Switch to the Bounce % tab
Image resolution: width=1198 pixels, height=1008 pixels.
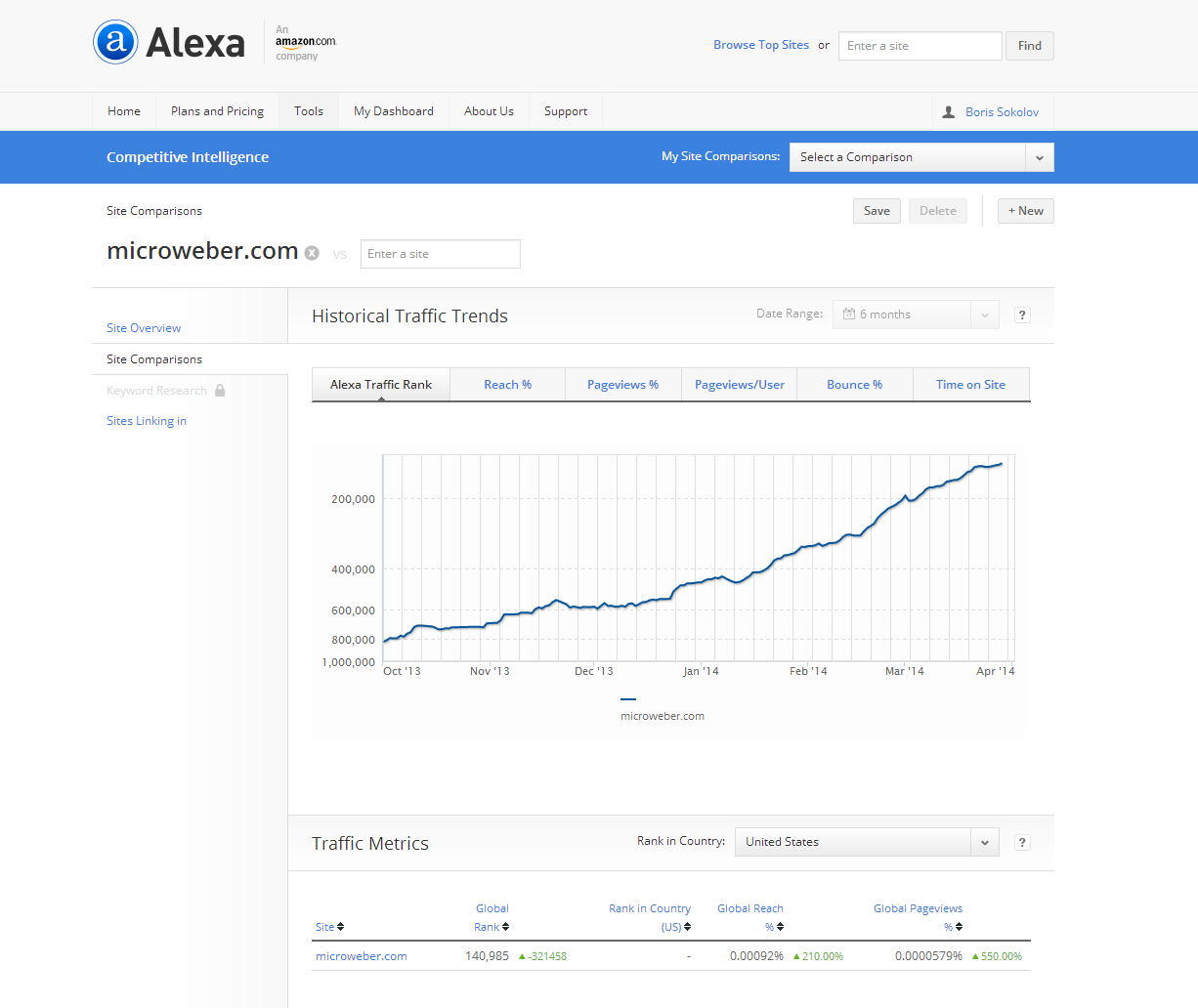[854, 385]
